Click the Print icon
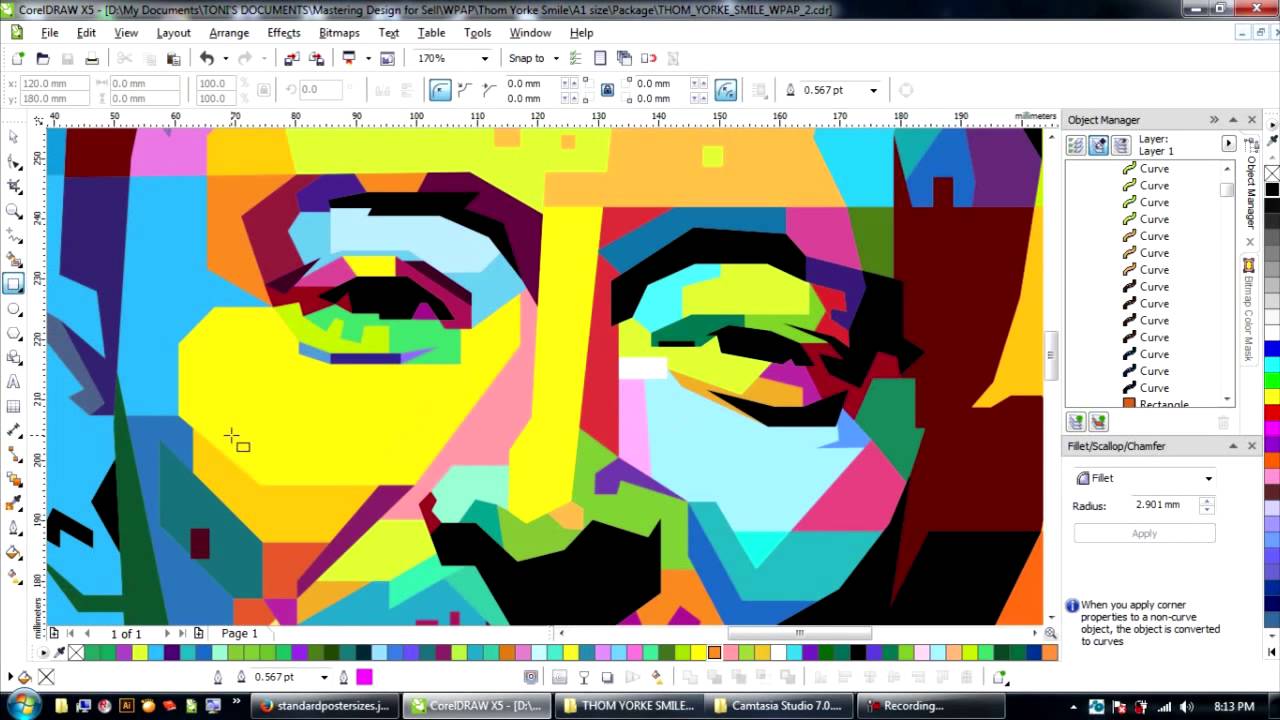 pyautogui.click(x=92, y=58)
